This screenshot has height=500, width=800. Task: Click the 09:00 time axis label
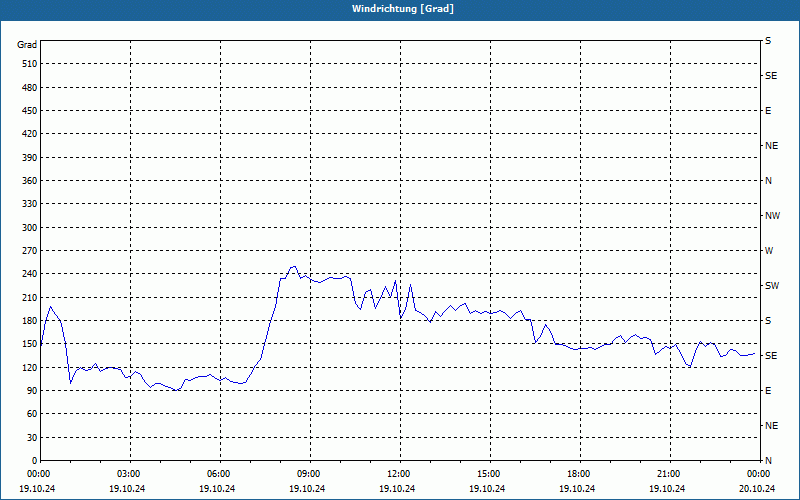pos(310,474)
